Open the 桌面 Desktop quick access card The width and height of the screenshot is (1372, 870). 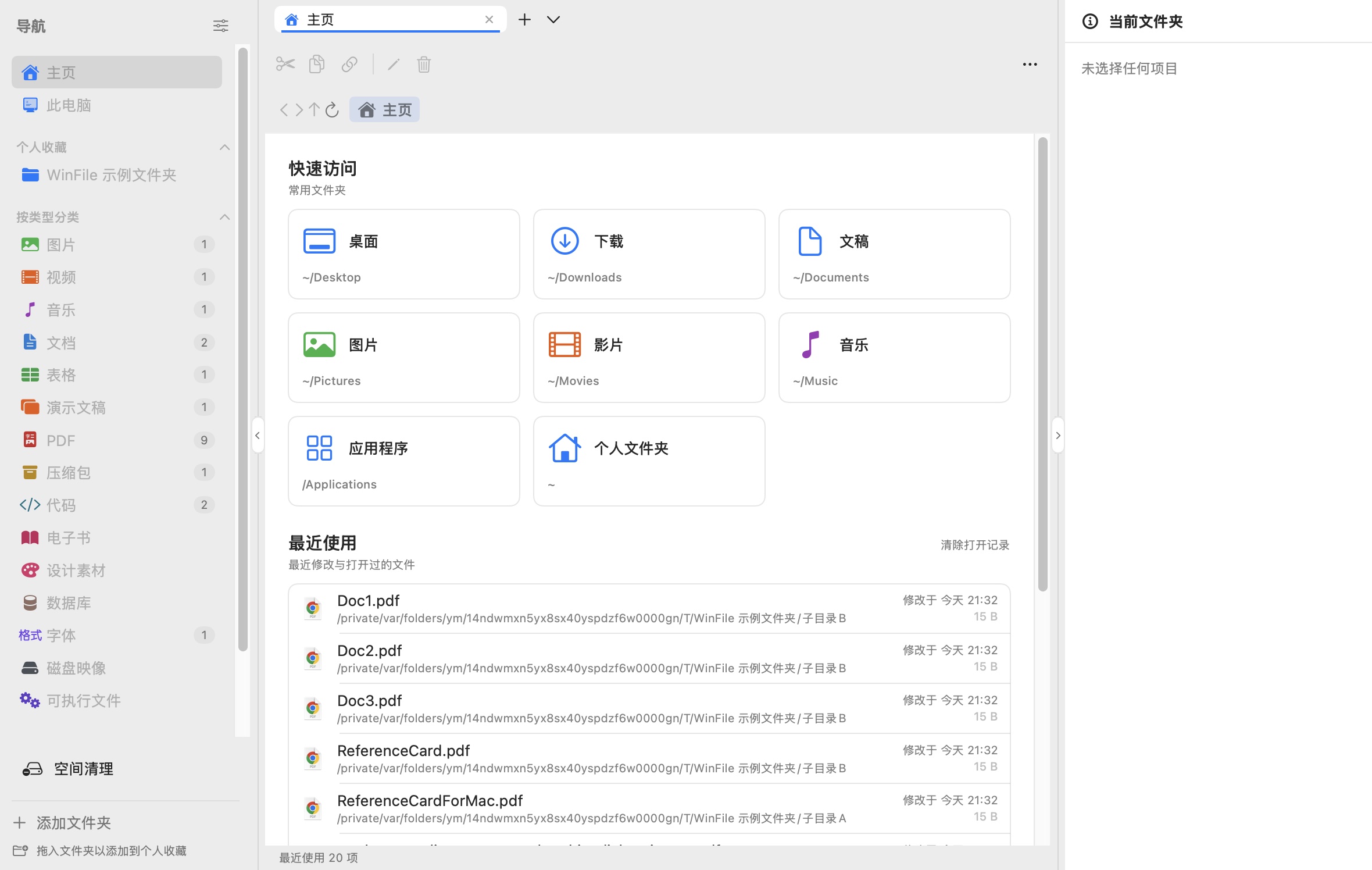(x=404, y=254)
